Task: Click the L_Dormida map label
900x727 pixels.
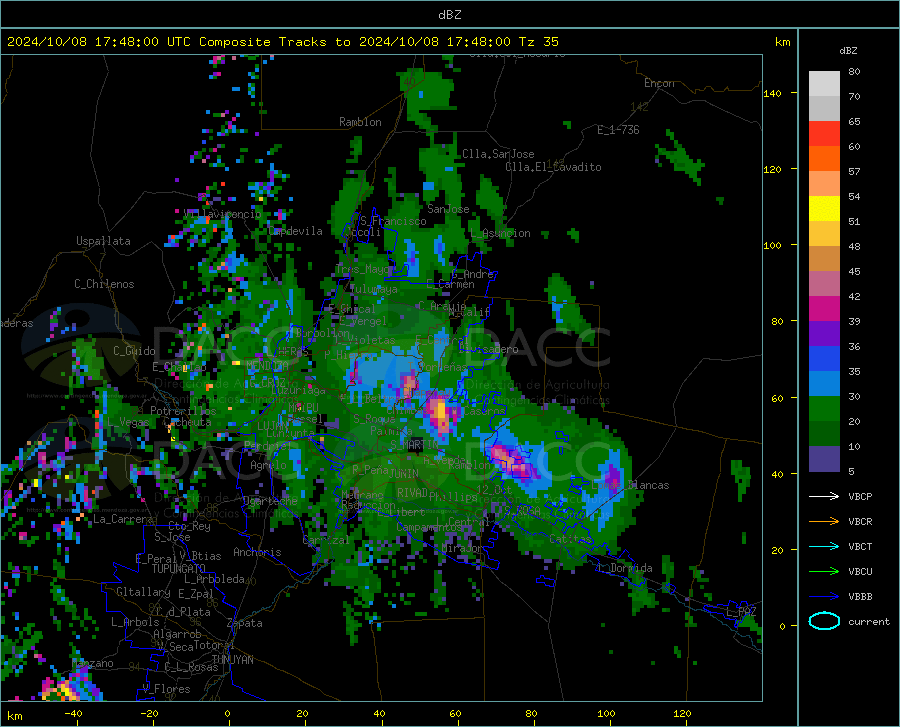Action: (x=624, y=568)
